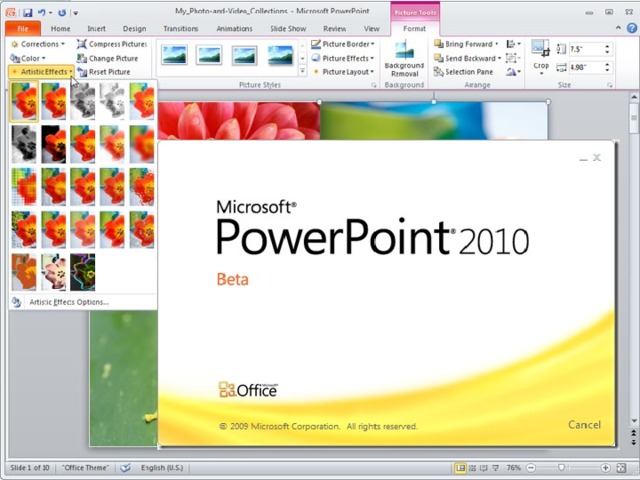Screen dimensions: 640x480
Task: Open the Picture Styles dialog launcher
Action: (373, 85)
